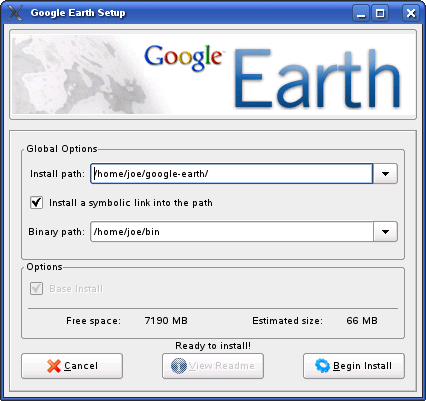The image size is (426, 401).
Task: Open the Install path dropdown arrow
Action: point(385,174)
